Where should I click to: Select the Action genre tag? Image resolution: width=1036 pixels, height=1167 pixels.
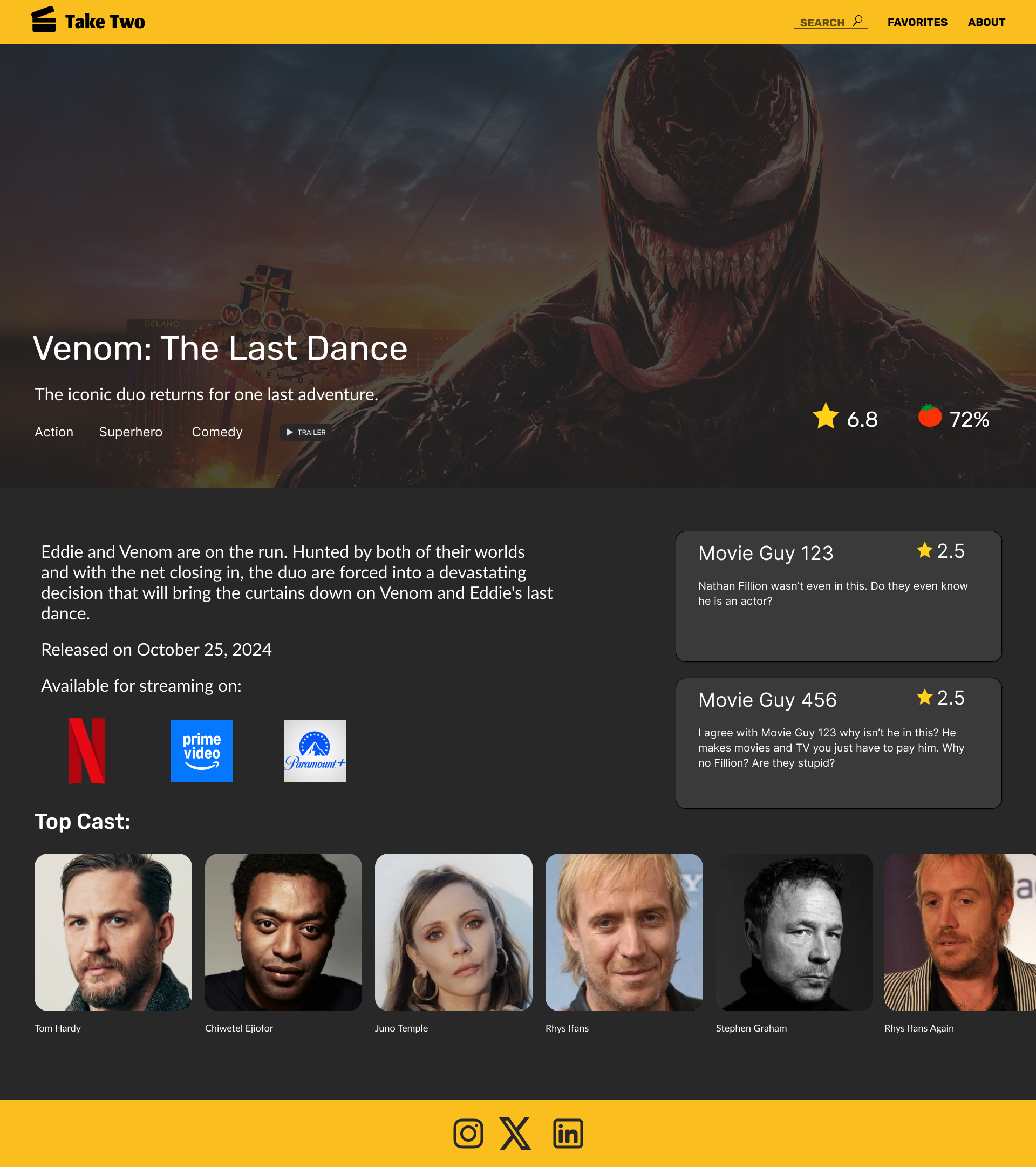[x=53, y=432]
